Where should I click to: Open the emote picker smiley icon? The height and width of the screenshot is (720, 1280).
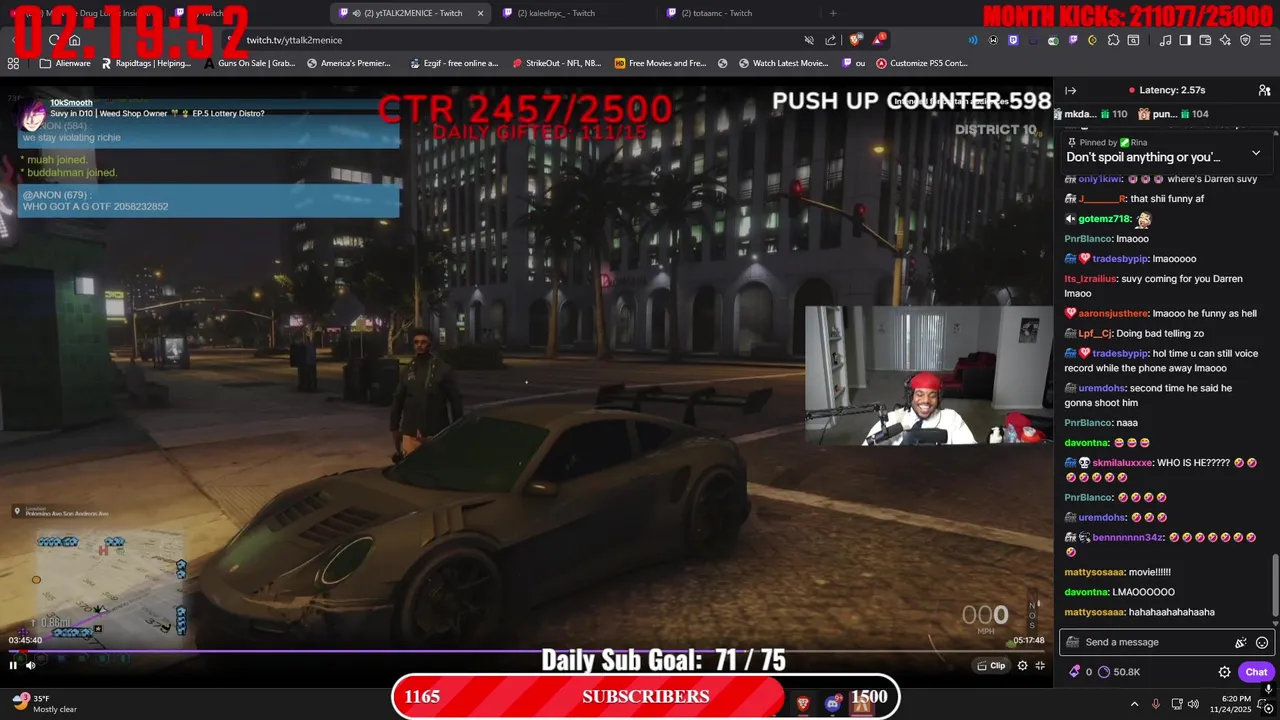[x=1262, y=642]
